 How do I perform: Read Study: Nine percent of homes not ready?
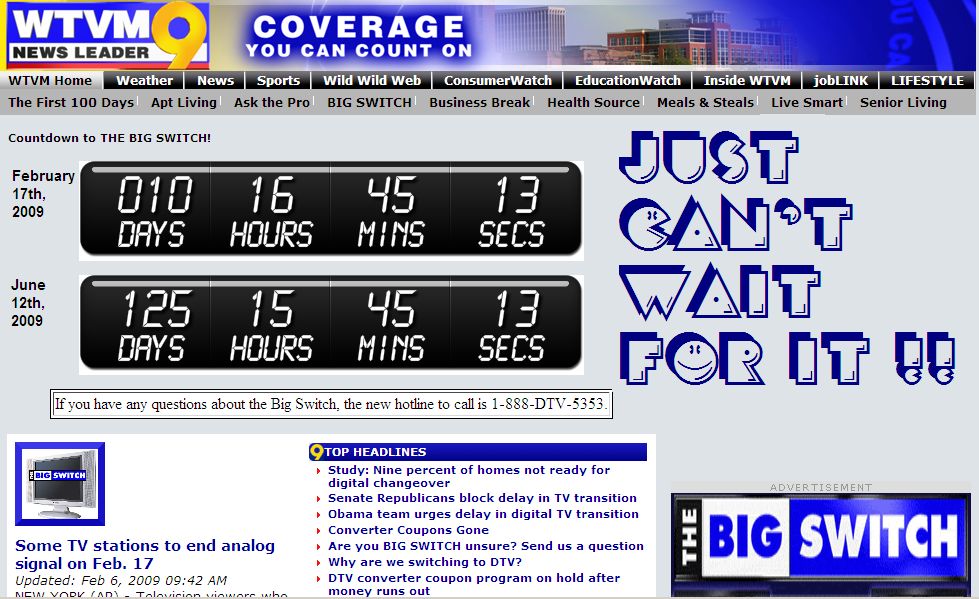point(469,476)
